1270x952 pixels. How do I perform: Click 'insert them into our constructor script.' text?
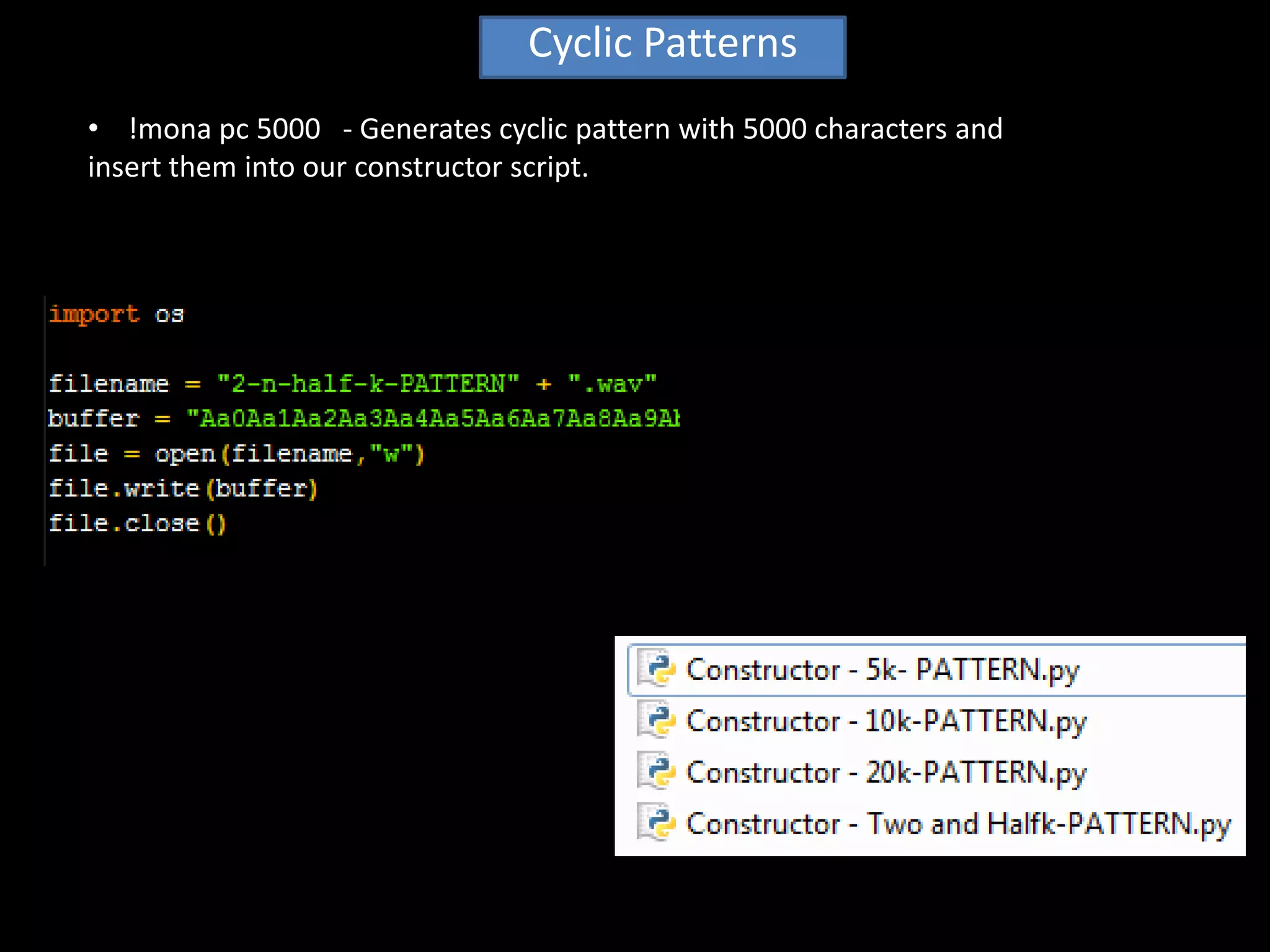click(338, 167)
